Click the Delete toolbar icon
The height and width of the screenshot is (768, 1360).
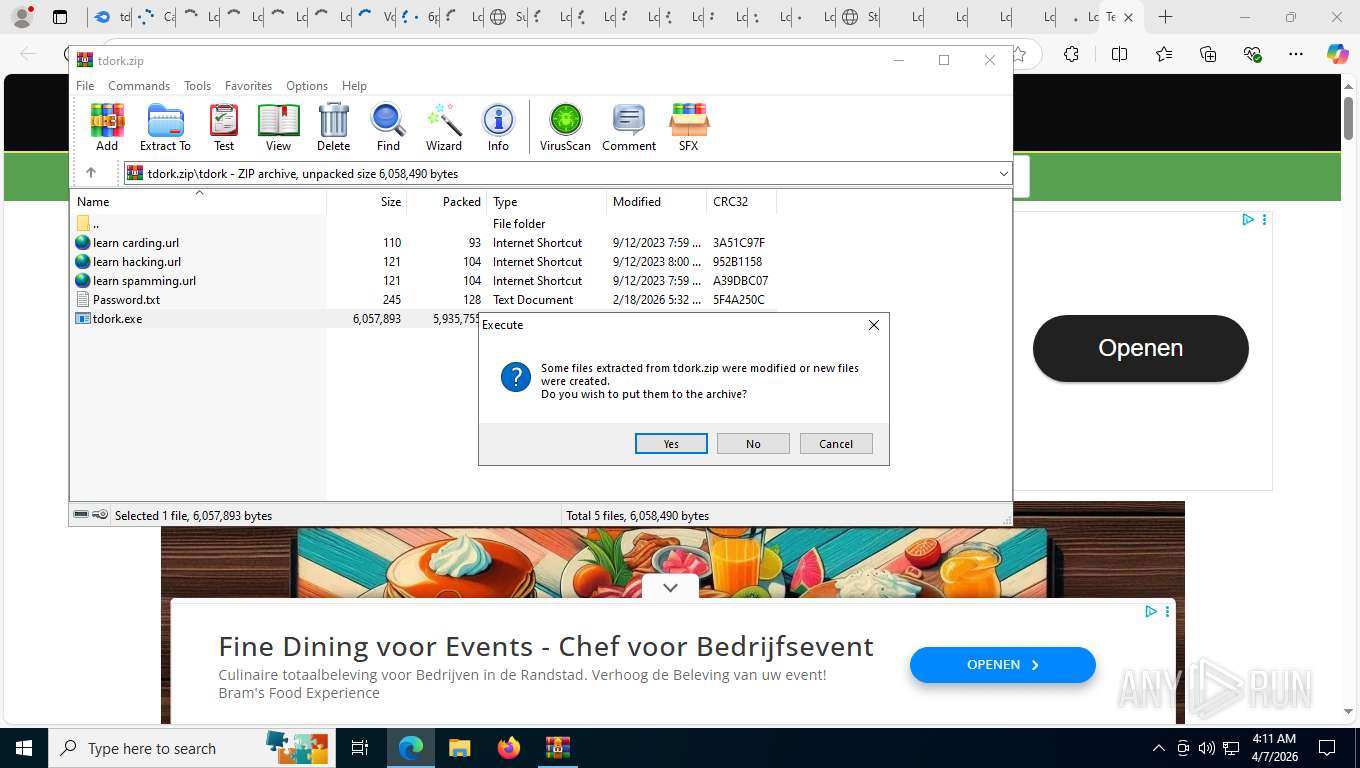(333, 127)
